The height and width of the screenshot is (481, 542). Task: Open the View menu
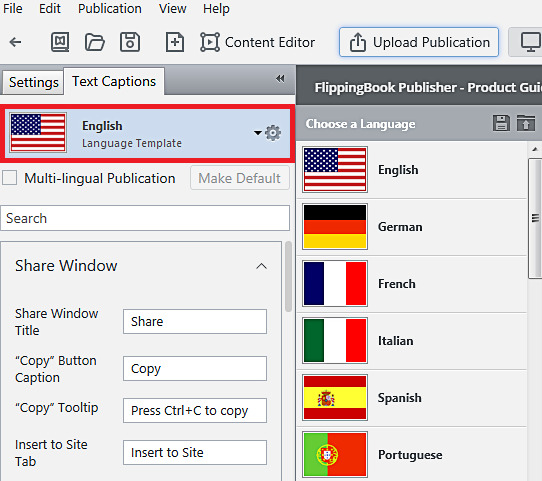pyautogui.click(x=172, y=9)
